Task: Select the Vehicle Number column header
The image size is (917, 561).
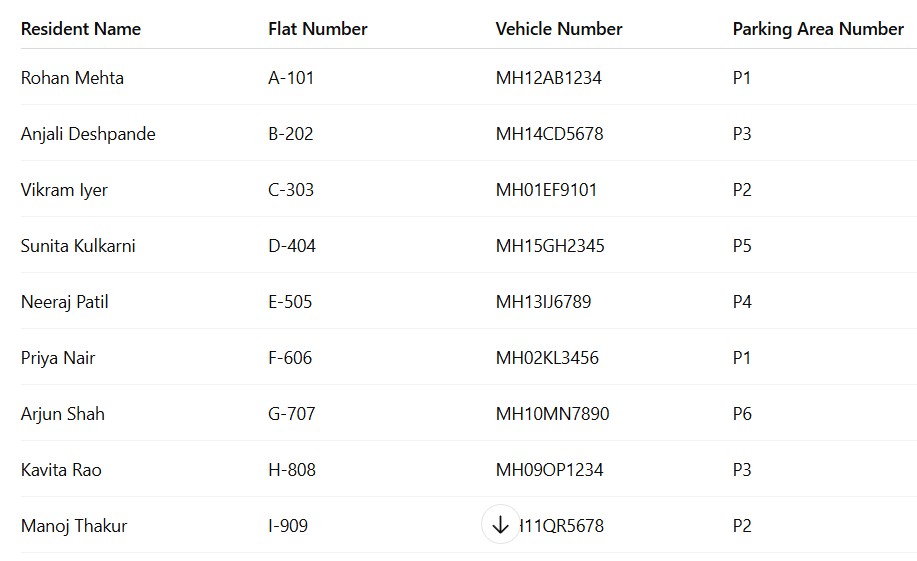Action: tap(559, 29)
